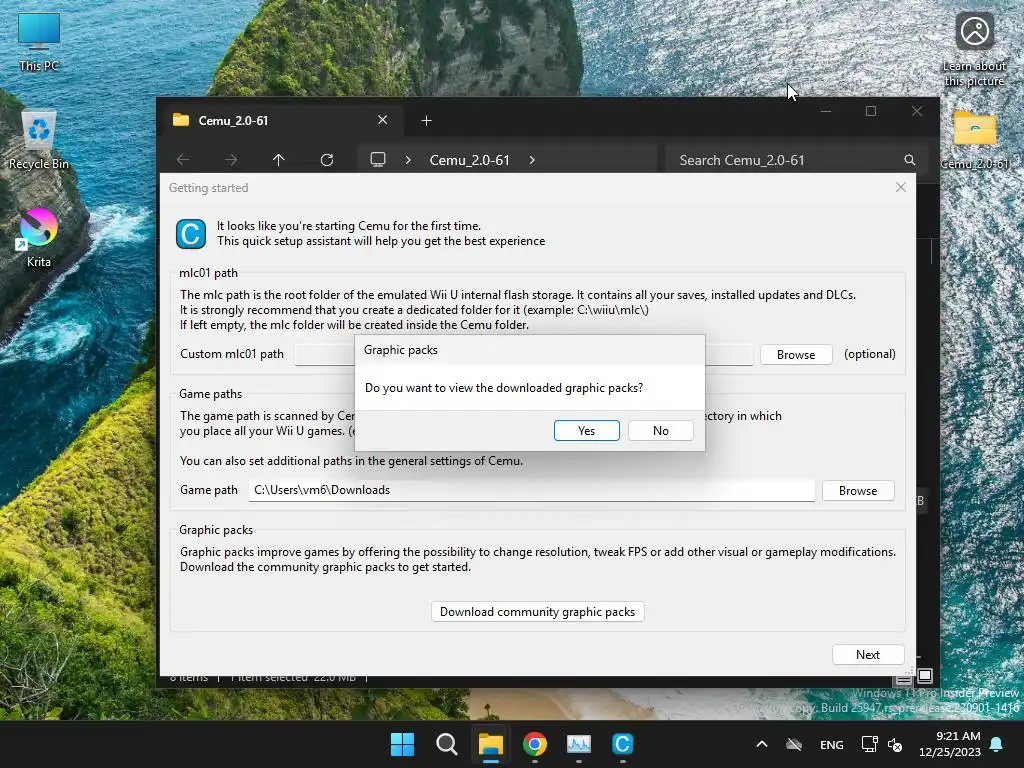Click Next in Getting started

click(x=868, y=654)
